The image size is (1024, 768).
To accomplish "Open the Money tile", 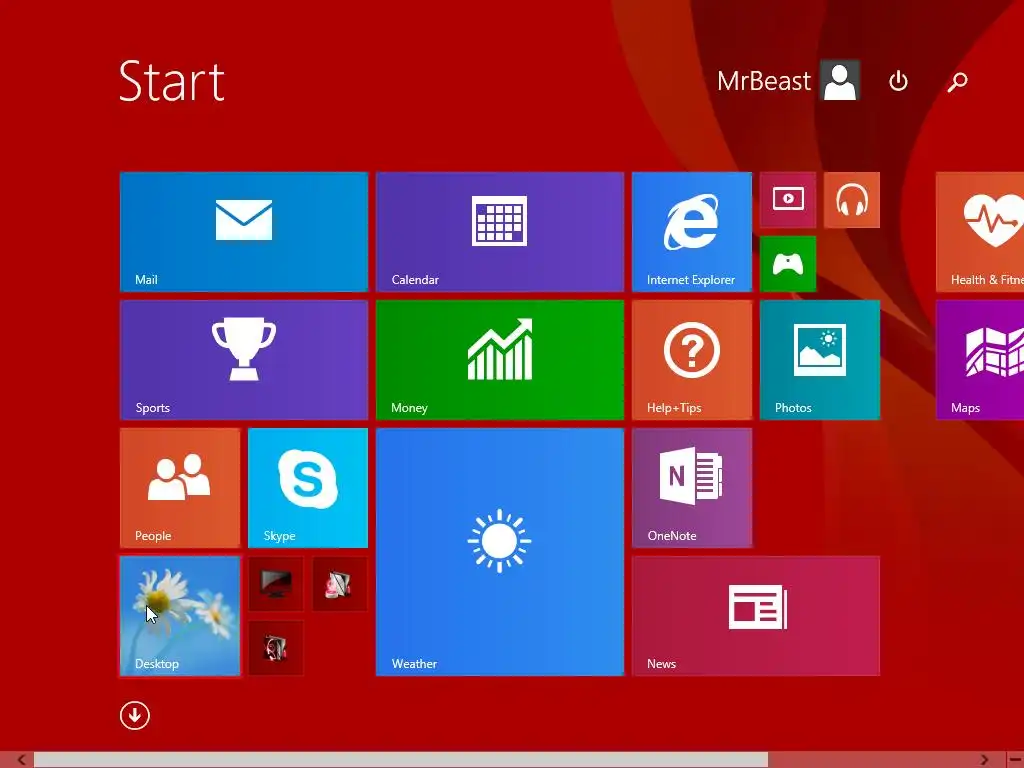I will tap(500, 360).
